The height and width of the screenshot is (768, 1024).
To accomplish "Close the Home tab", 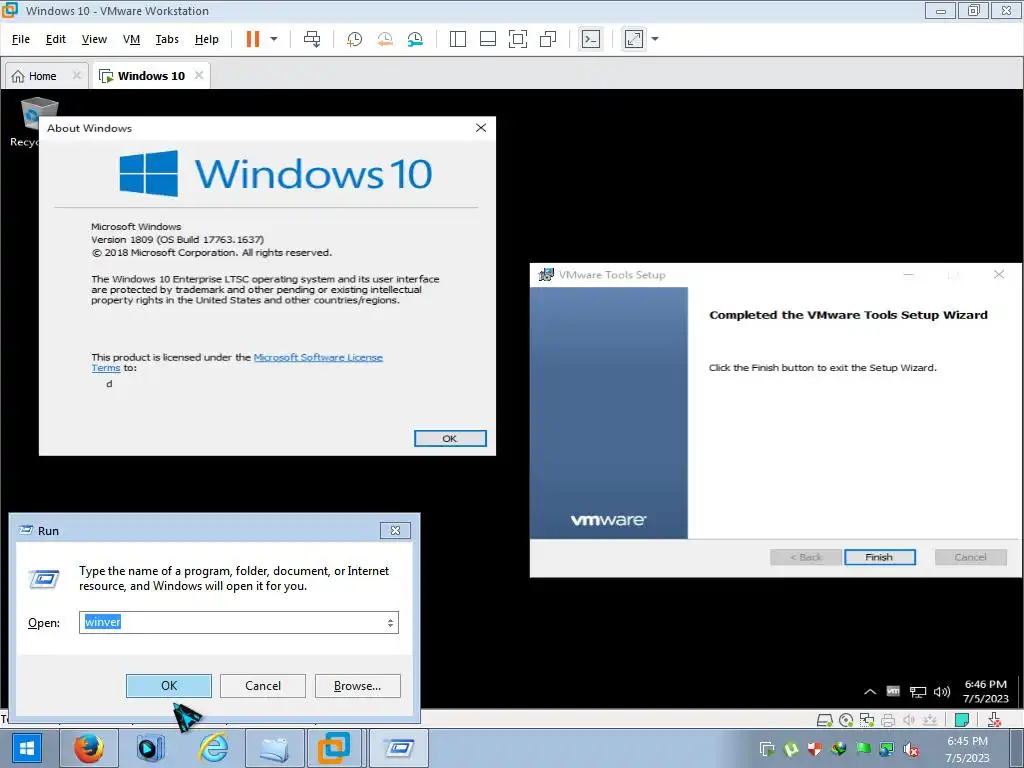I will 76,75.
